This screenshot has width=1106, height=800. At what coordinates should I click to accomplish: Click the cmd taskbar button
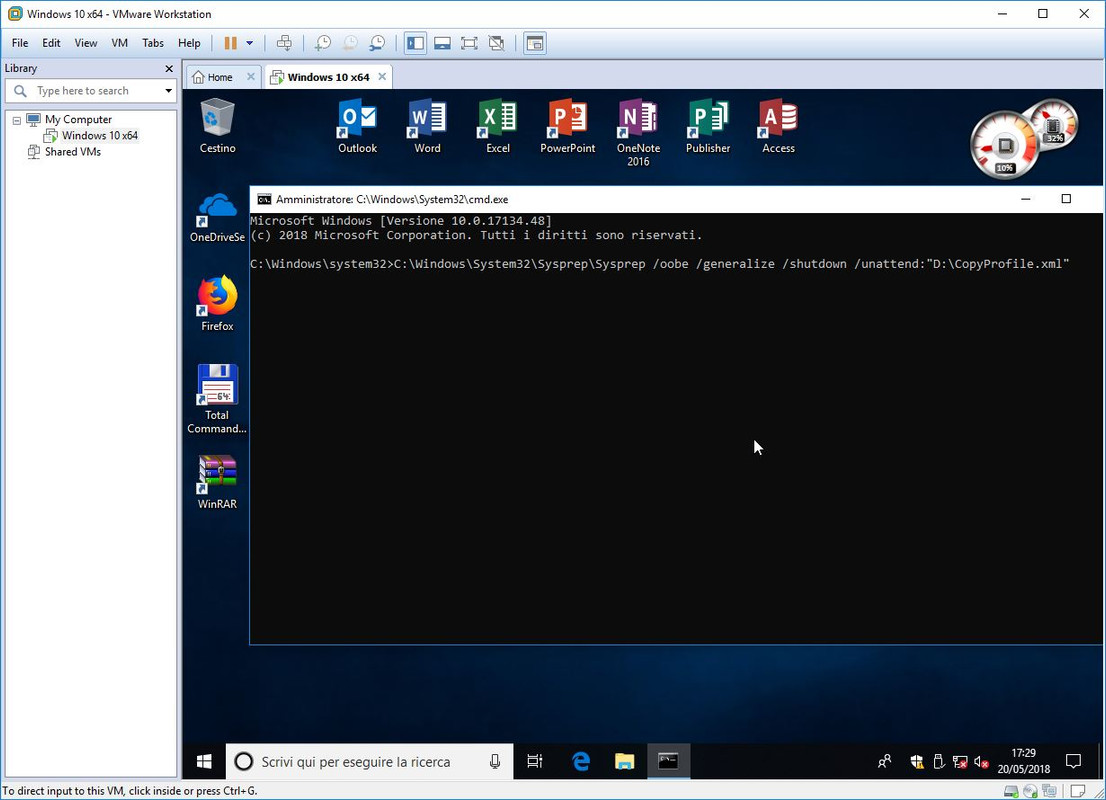pyautogui.click(x=668, y=761)
